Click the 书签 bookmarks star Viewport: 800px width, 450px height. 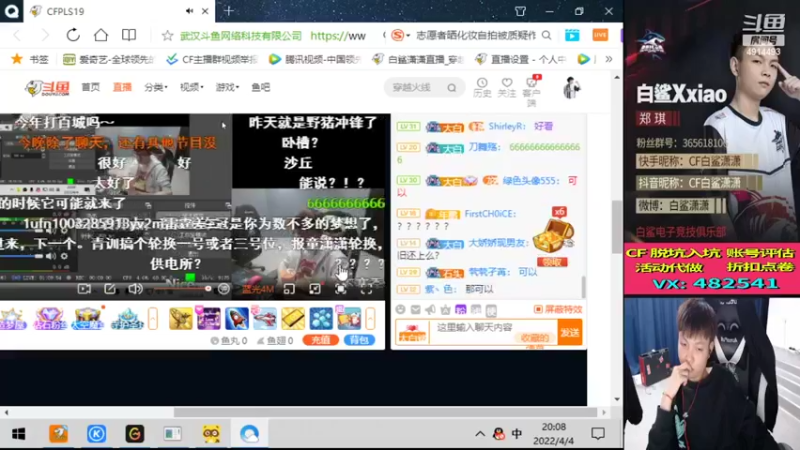(17, 59)
